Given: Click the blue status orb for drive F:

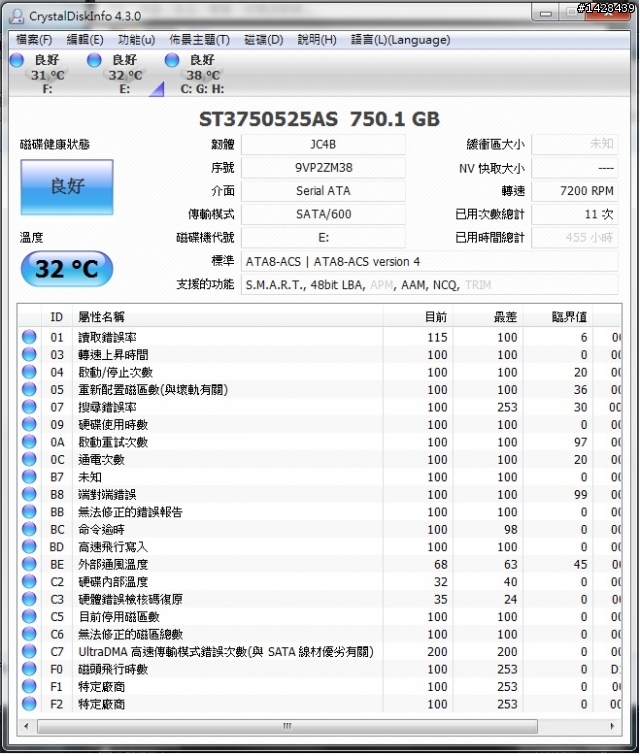Looking at the screenshot, I should point(17,60).
